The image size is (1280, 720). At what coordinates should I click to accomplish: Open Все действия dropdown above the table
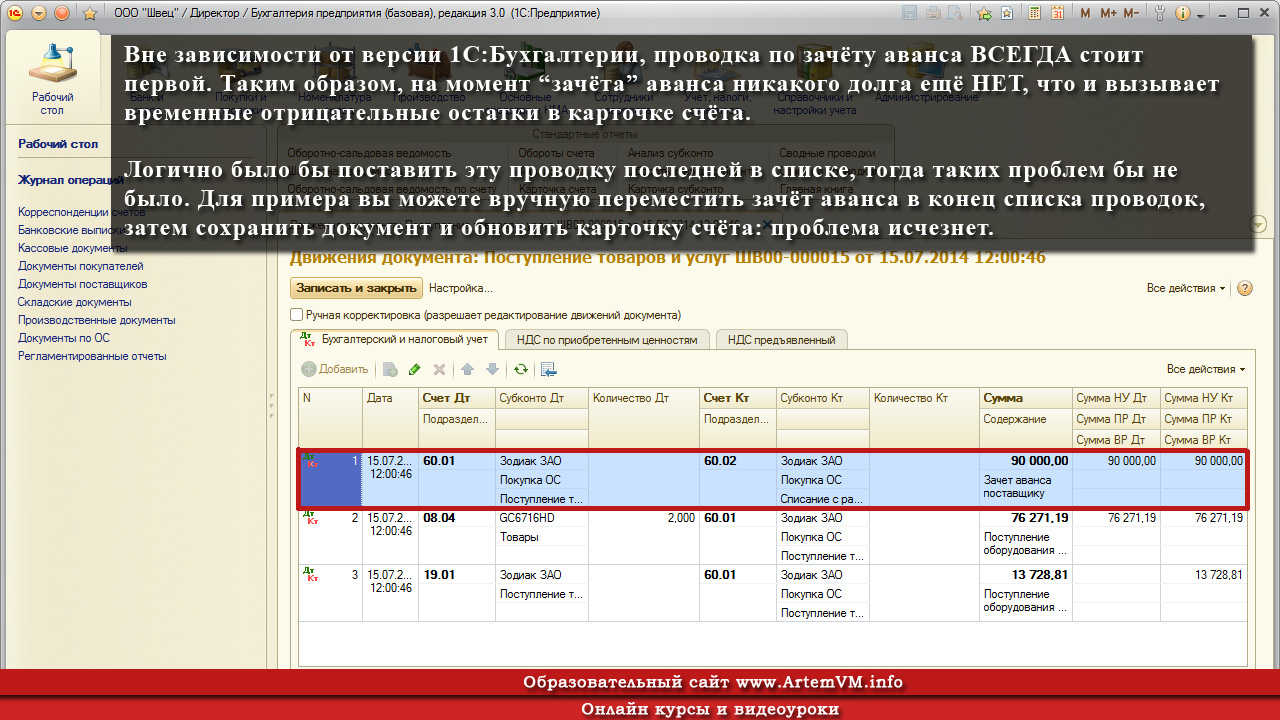coord(1207,369)
